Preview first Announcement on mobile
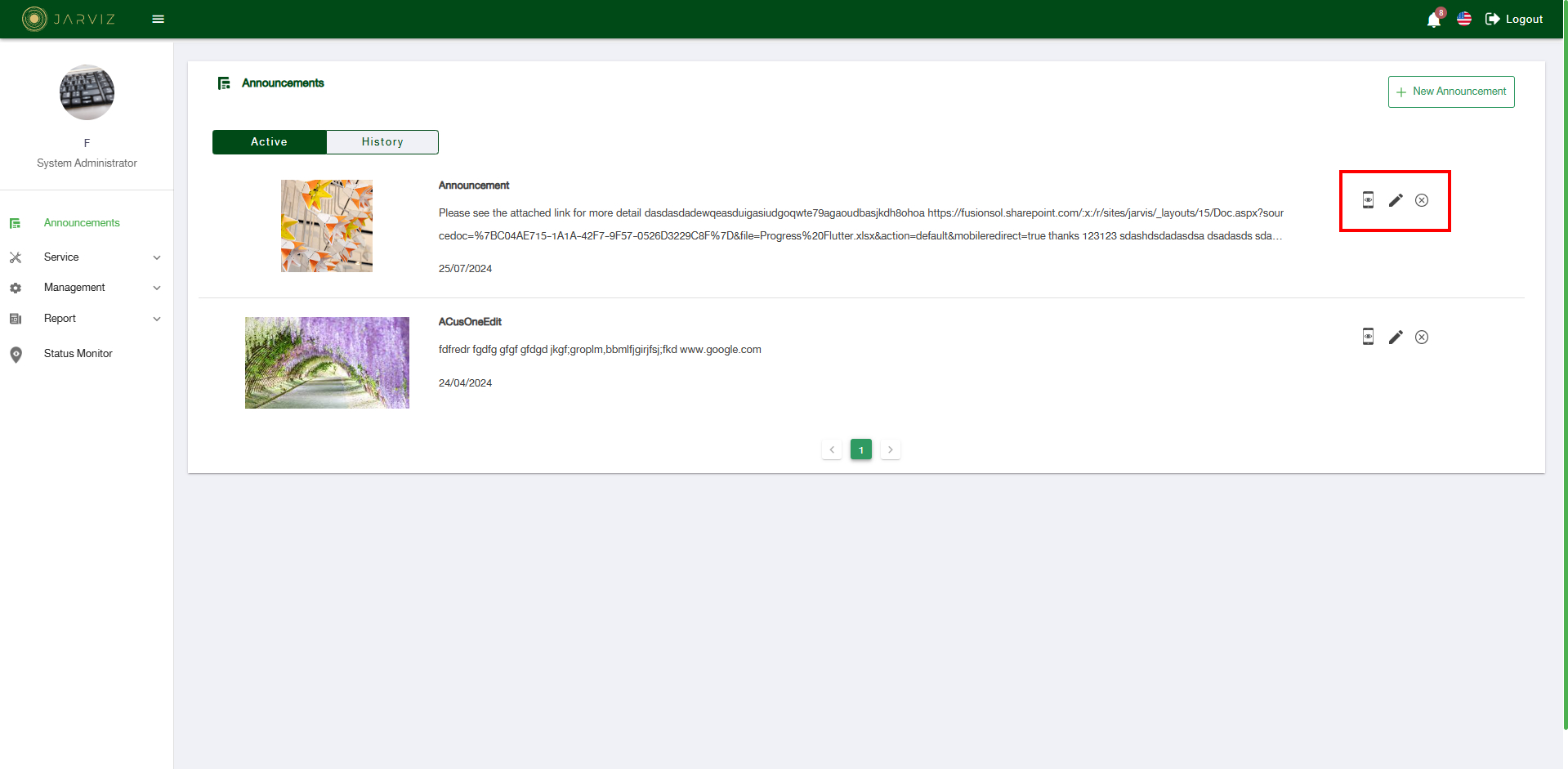The height and width of the screenshot is (769, 1568). click(x=1368, y=200)
